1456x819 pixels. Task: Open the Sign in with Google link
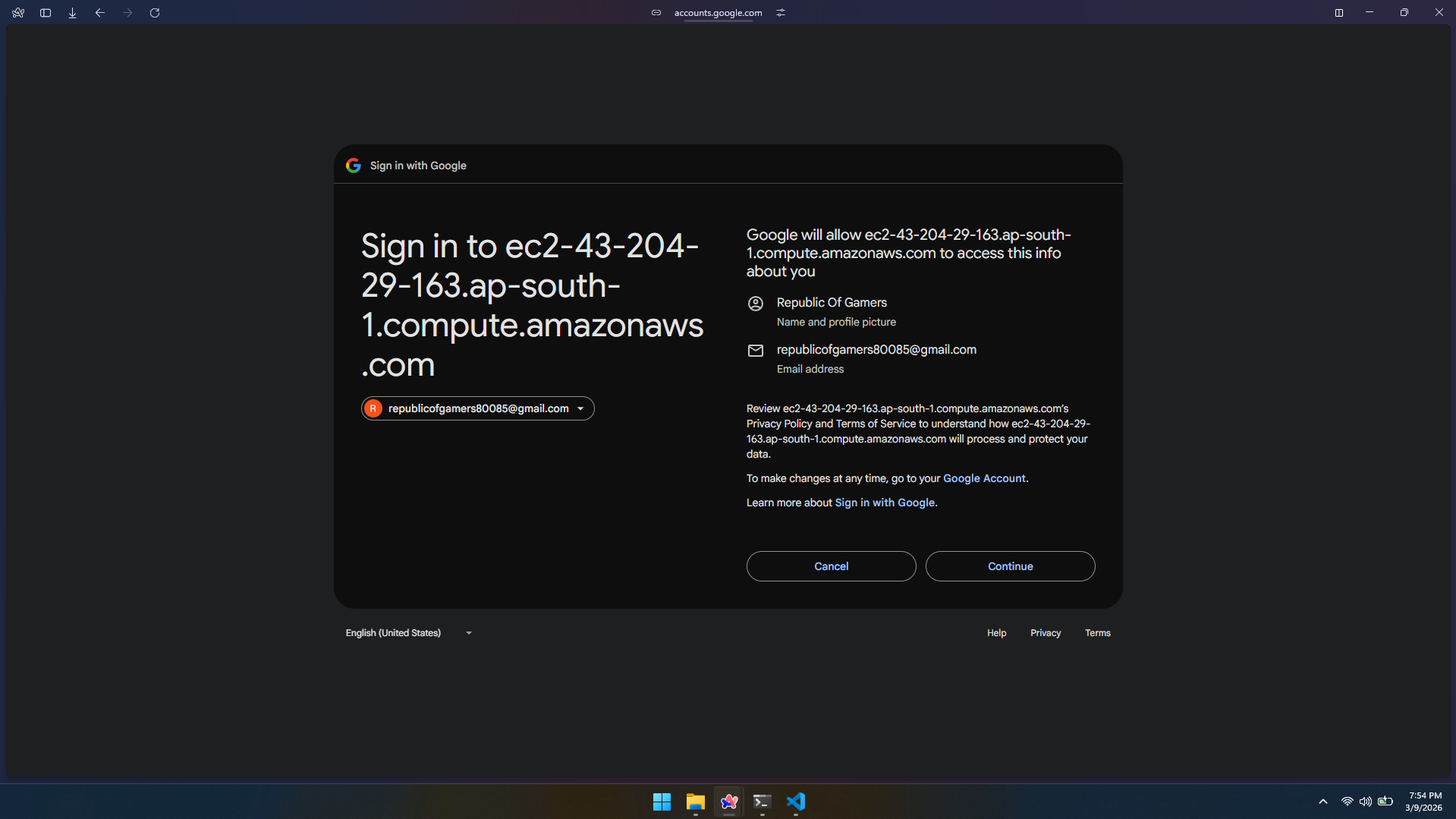pos(885,502)
